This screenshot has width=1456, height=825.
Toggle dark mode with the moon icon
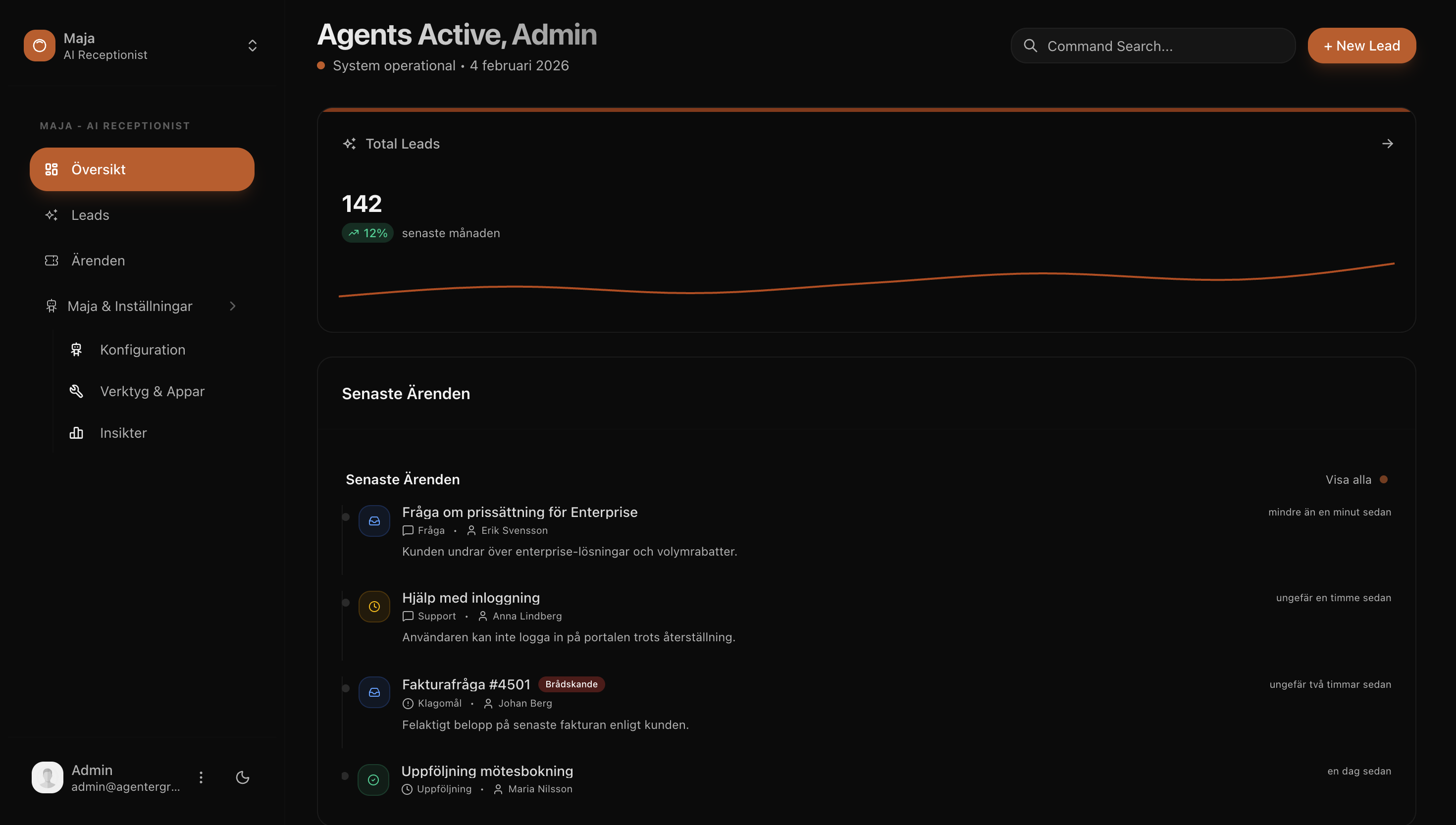[x=243, y=777]
